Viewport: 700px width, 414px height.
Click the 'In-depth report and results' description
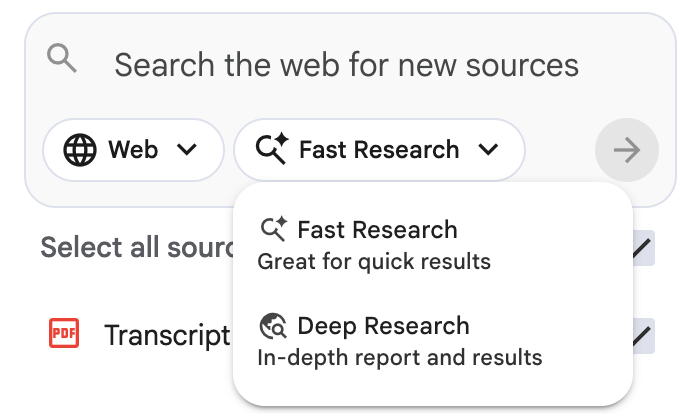399,357
